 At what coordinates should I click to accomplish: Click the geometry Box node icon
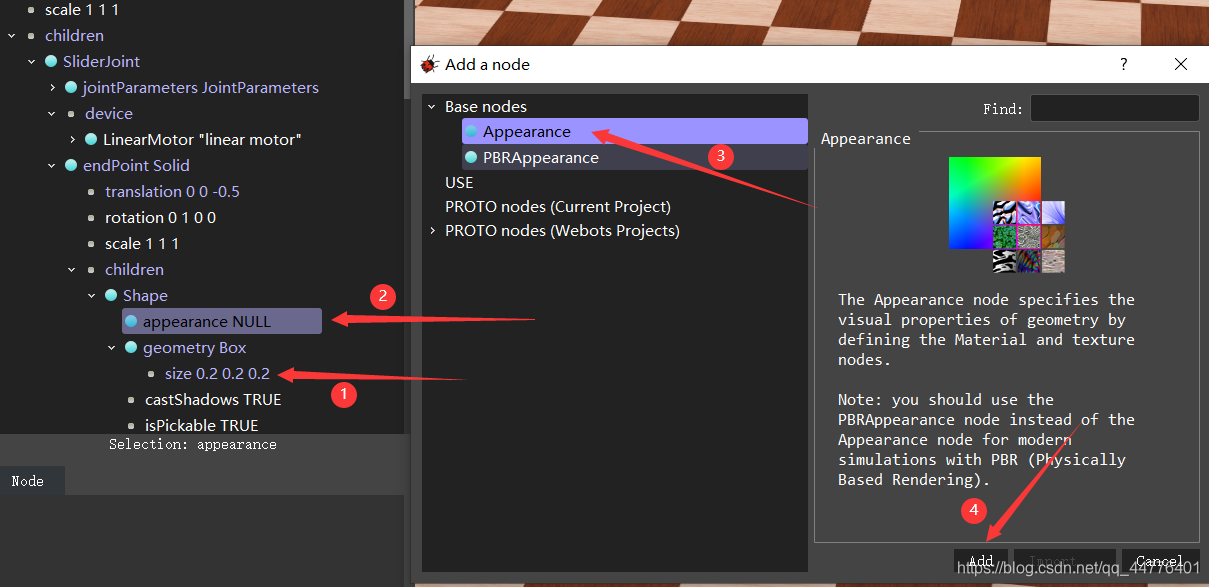(131, 348)
